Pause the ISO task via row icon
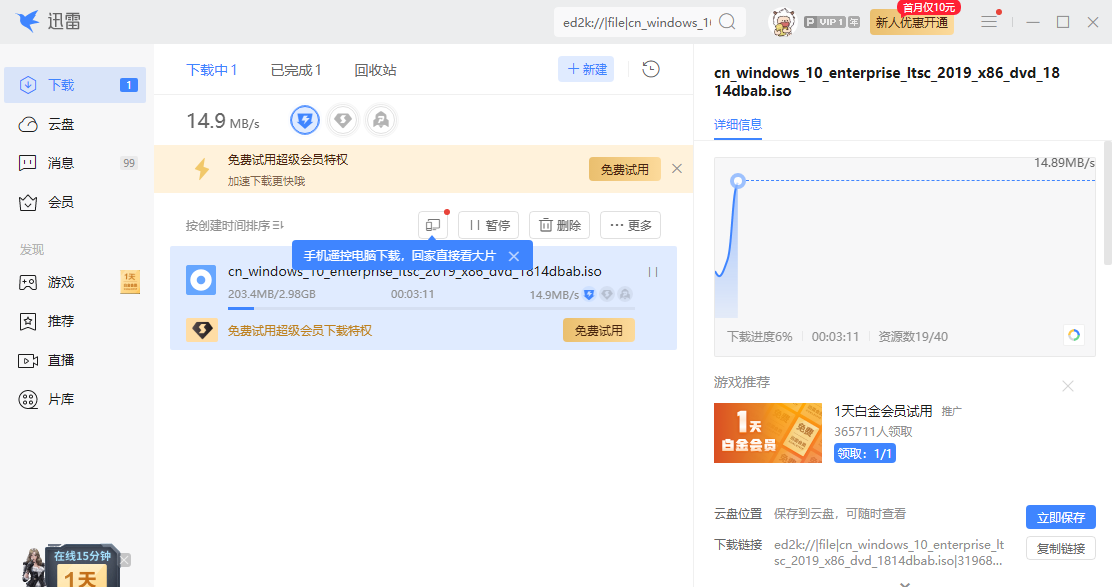Viewport: 1112px width, 587px height. pyautogui.click(x=653, y=272)
